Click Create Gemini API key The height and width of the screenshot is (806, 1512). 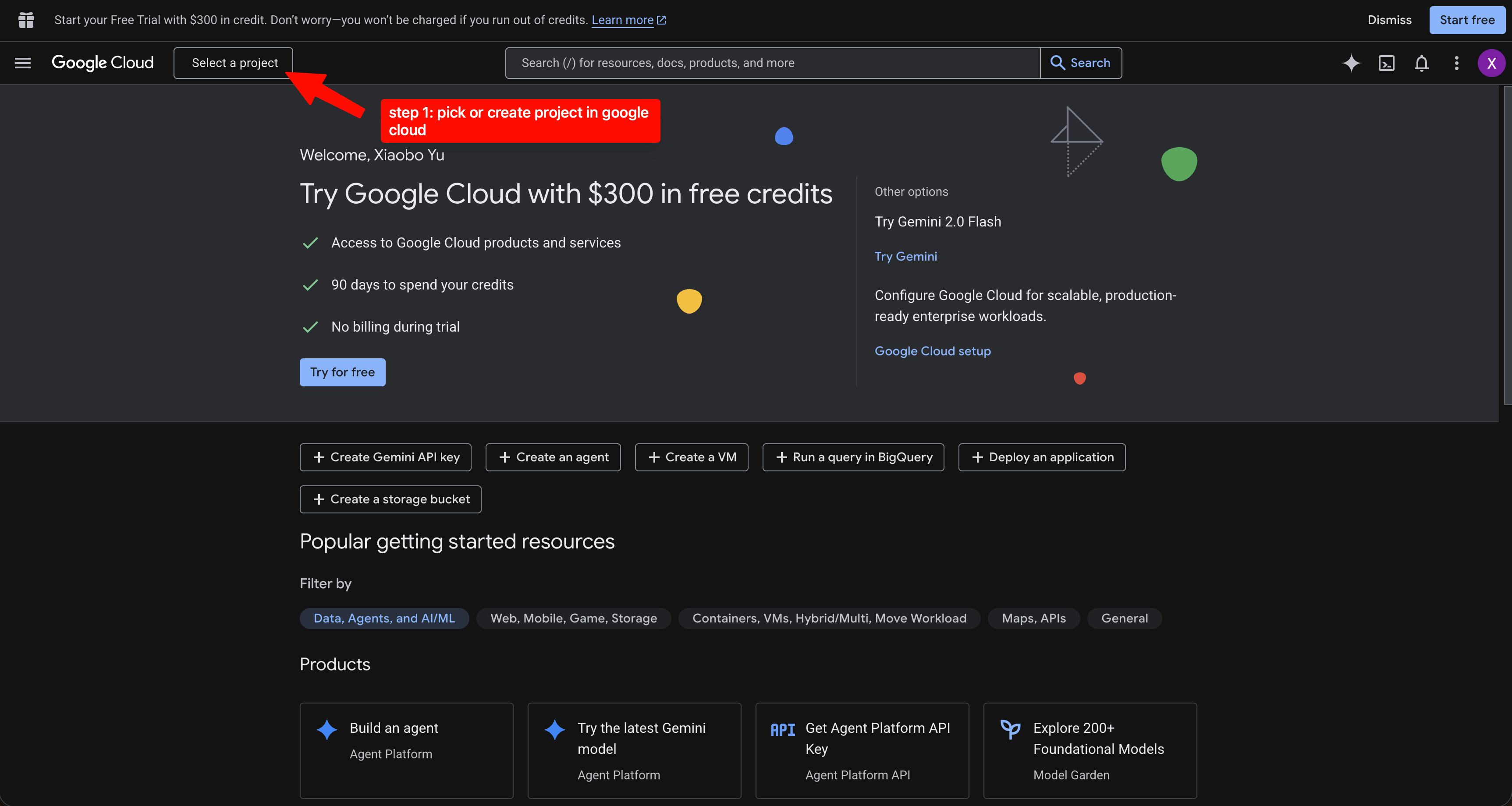point(386,457)
